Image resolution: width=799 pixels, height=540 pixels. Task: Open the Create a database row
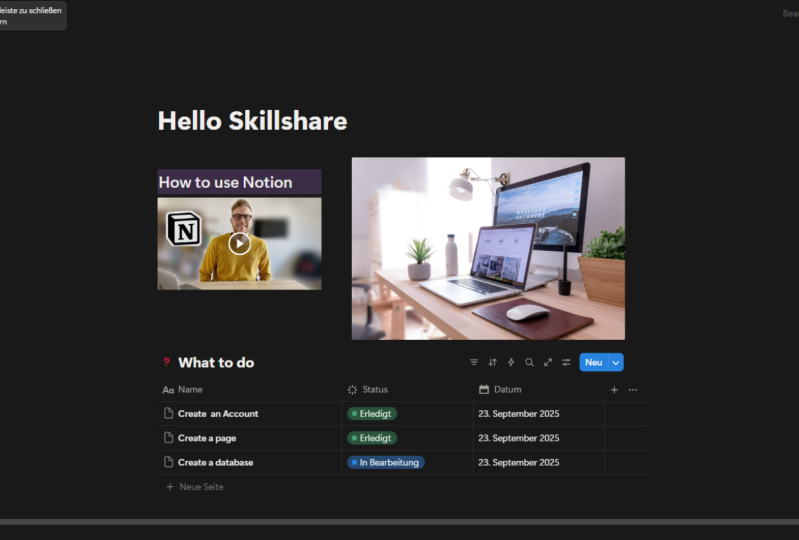point(216,463)
